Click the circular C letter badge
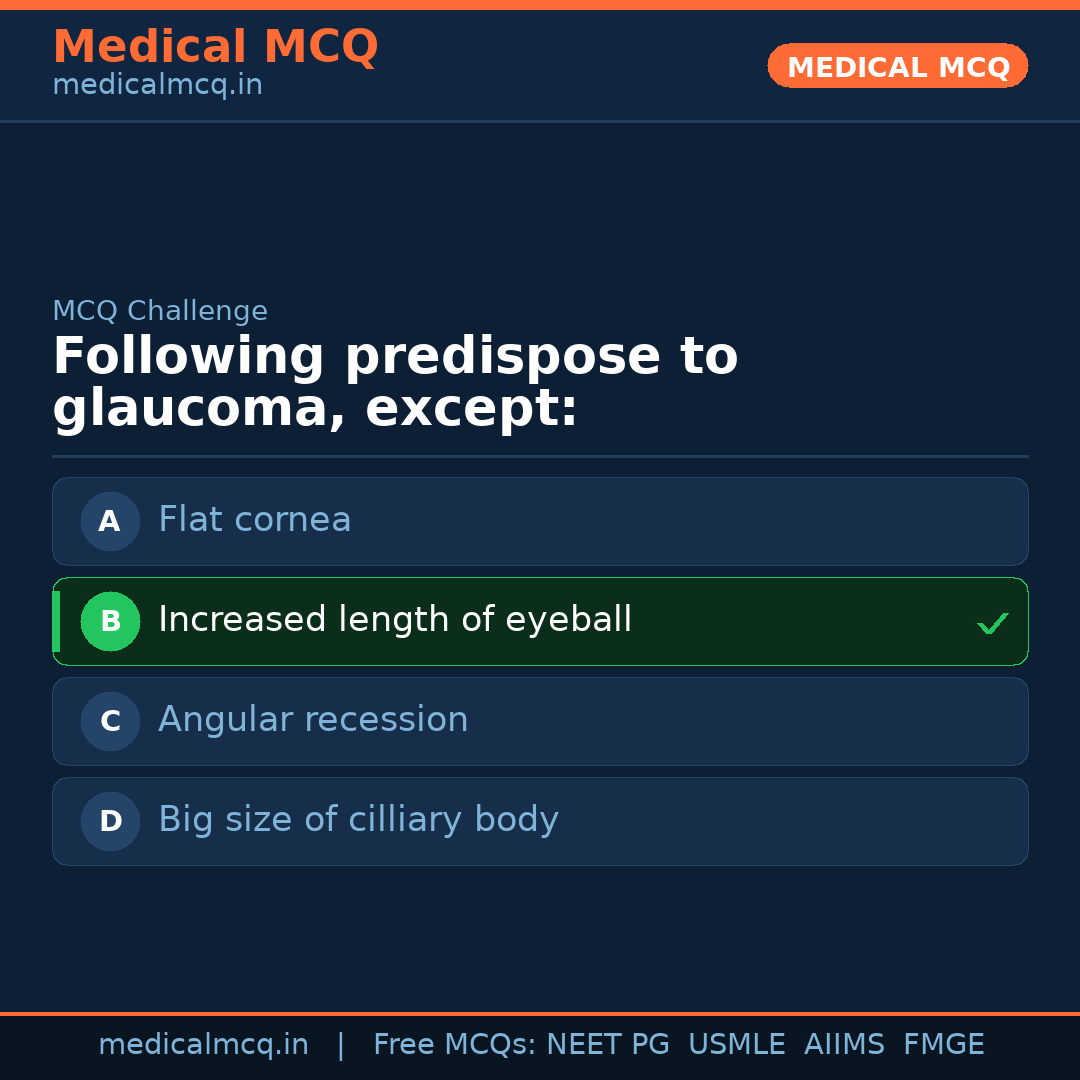The height and width of the screenshot is (1080, 1080). [x=110, y=721]
